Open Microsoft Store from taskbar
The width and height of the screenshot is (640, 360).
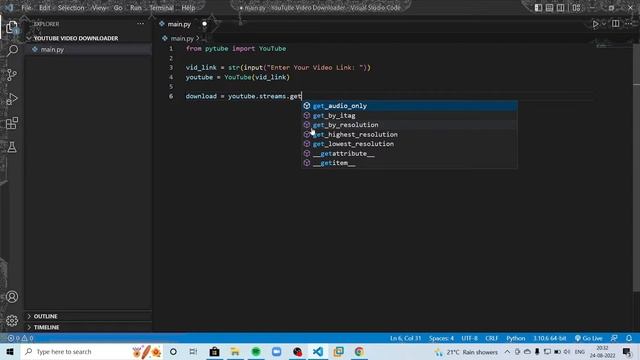coord(214,352)
